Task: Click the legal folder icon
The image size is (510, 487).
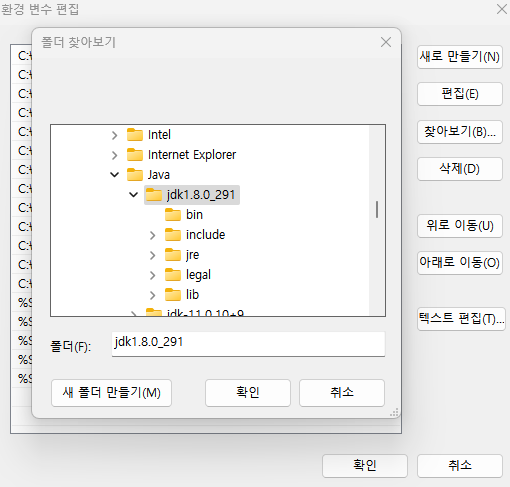Action: click(x=173, y=275)
